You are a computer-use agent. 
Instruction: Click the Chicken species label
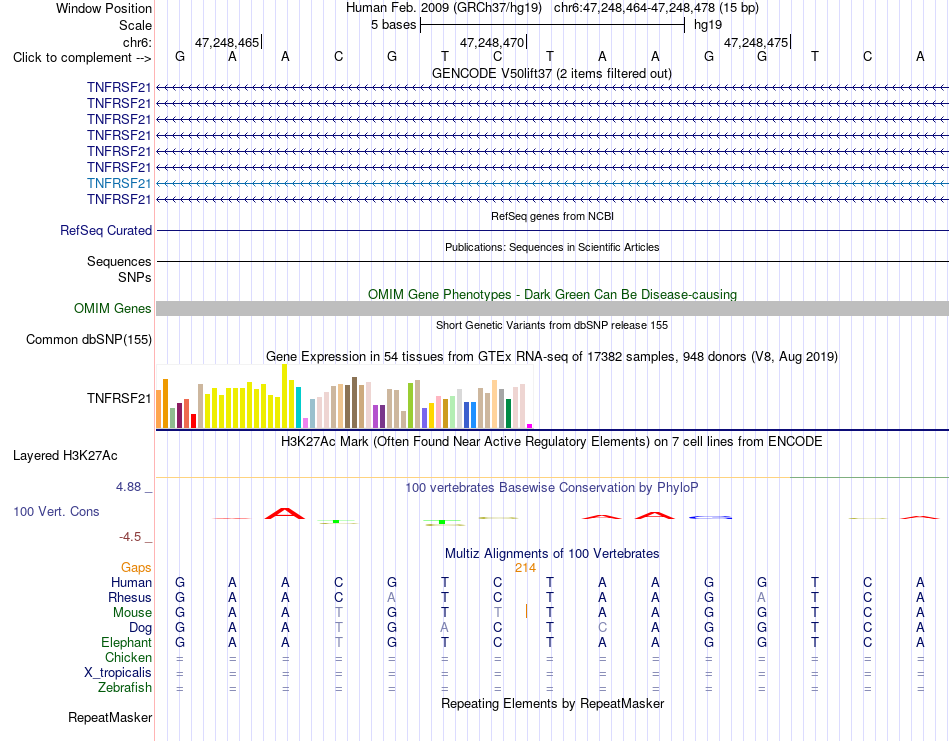click(128, 657)
